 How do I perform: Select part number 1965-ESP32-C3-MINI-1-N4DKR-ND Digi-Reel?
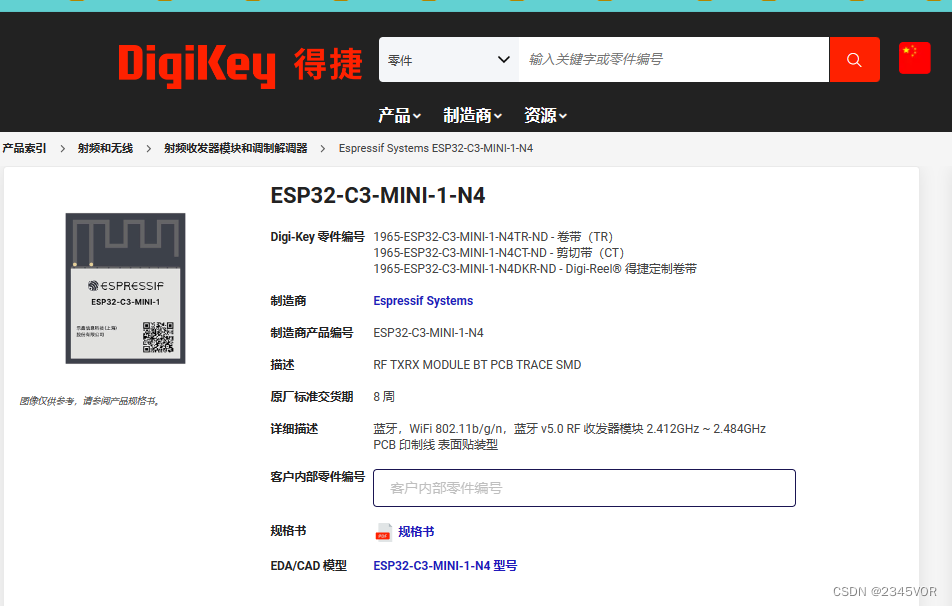point(535,268)
